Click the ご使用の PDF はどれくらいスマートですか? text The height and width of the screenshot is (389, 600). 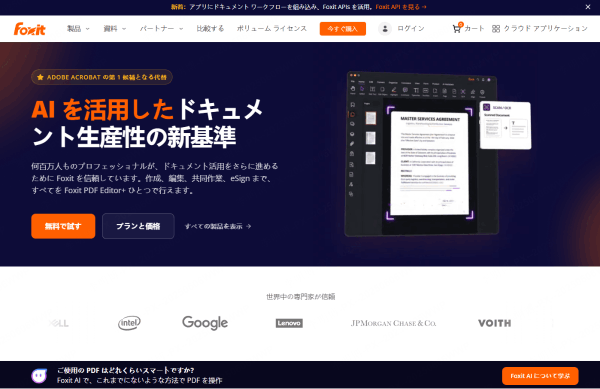(126, 370)
